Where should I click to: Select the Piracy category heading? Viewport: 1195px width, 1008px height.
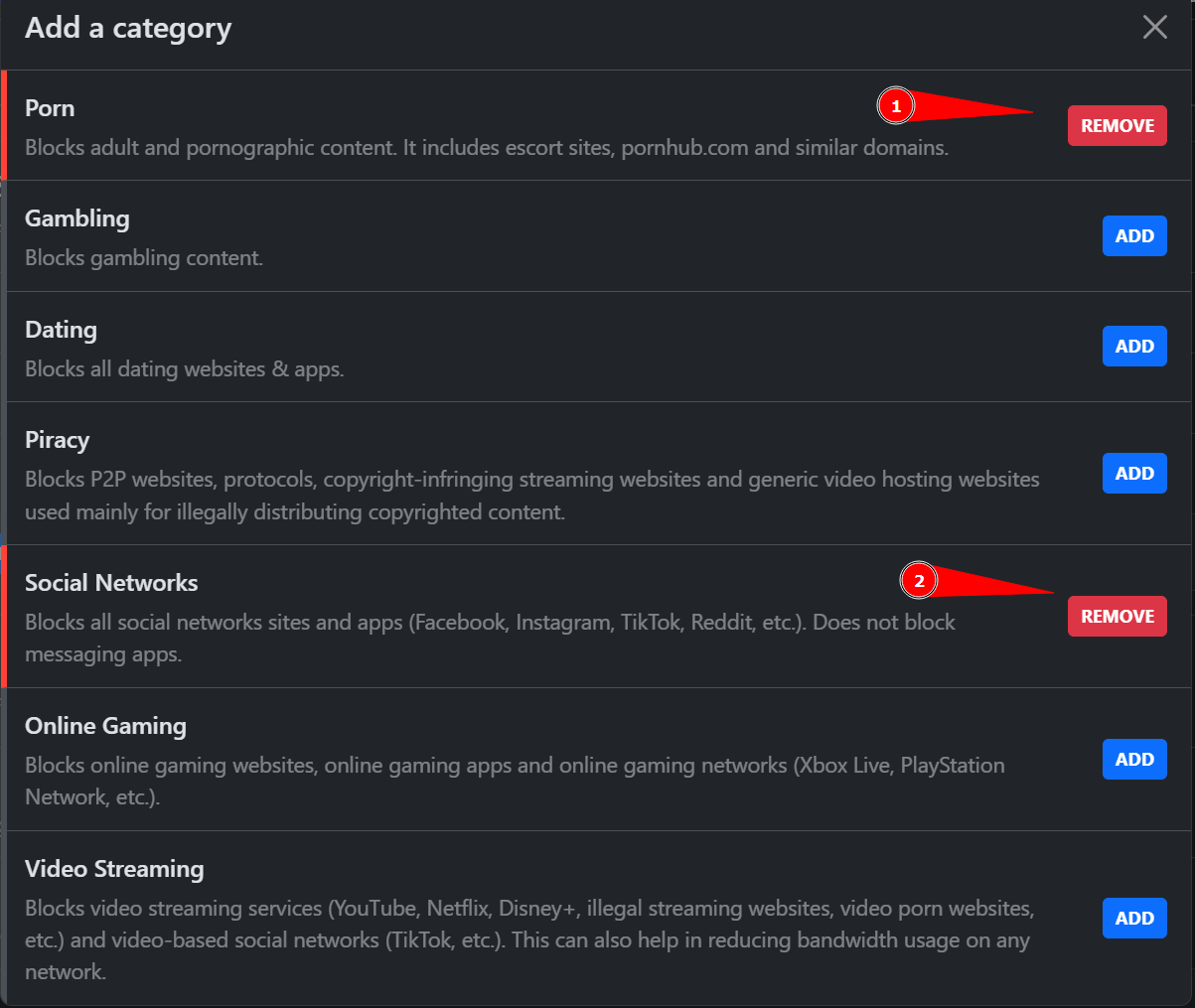click(57, 440)
